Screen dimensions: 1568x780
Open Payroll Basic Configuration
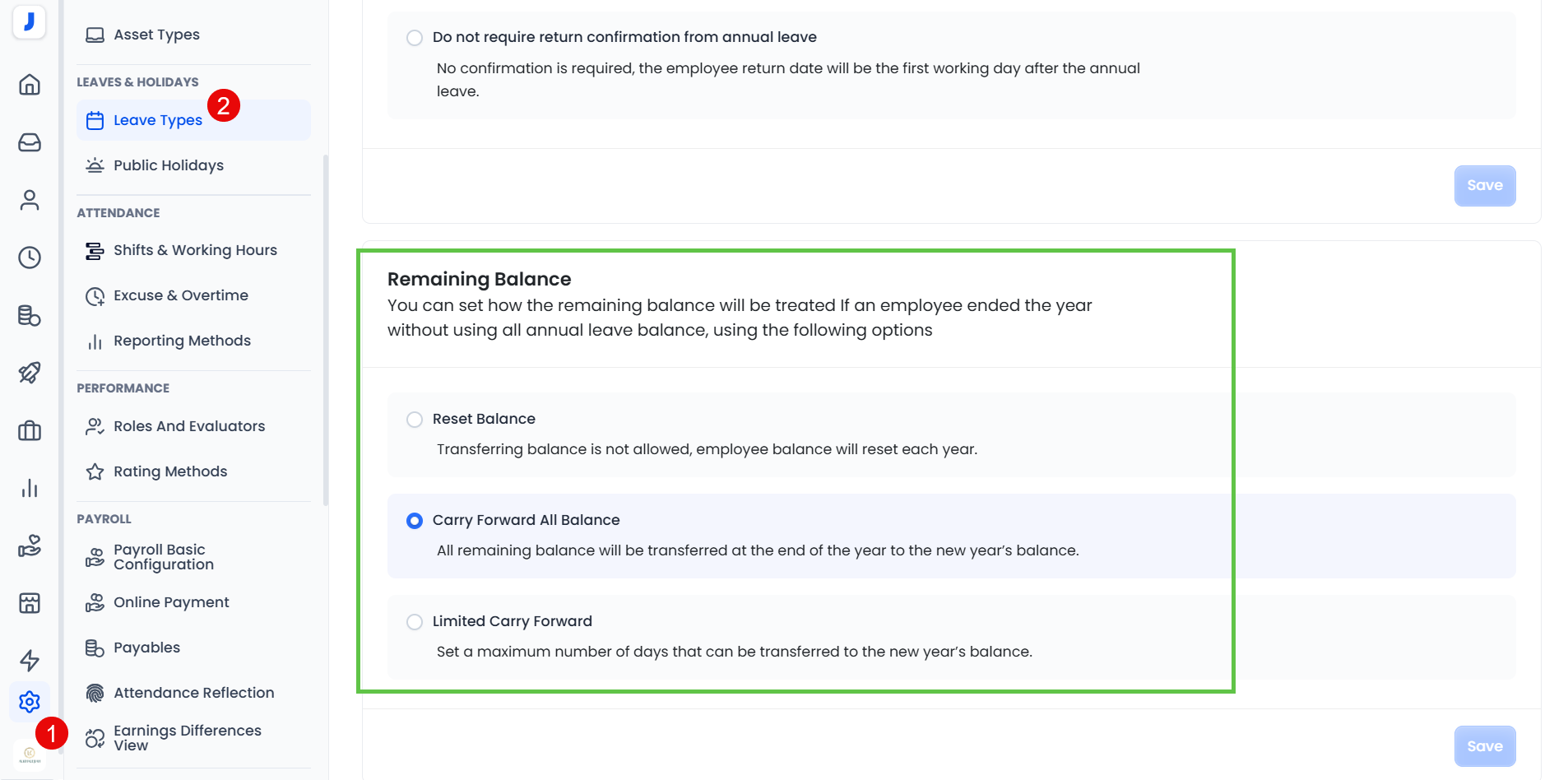[165, 557]
